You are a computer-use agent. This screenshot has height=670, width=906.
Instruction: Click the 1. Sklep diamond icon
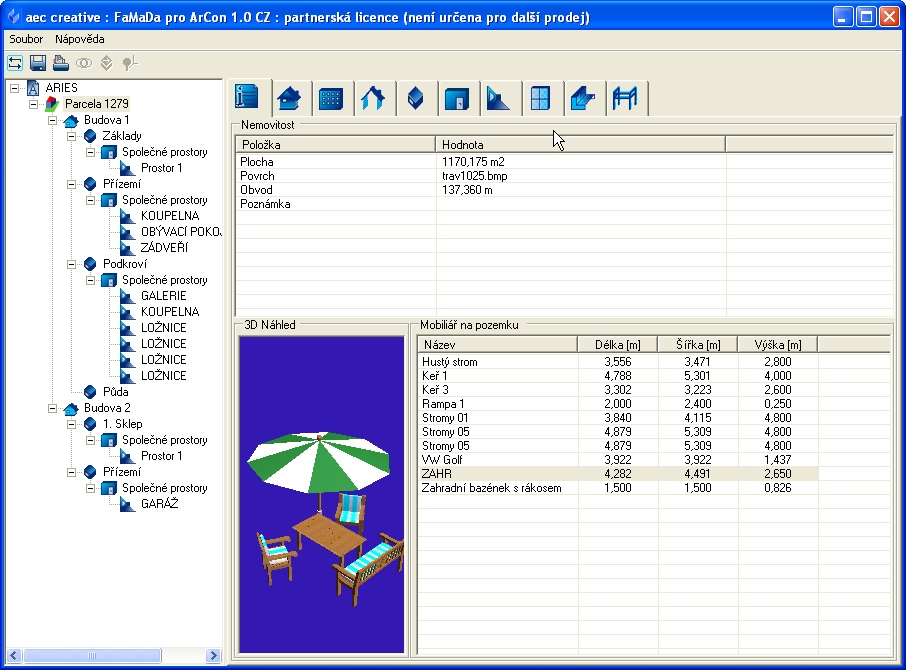90,425
